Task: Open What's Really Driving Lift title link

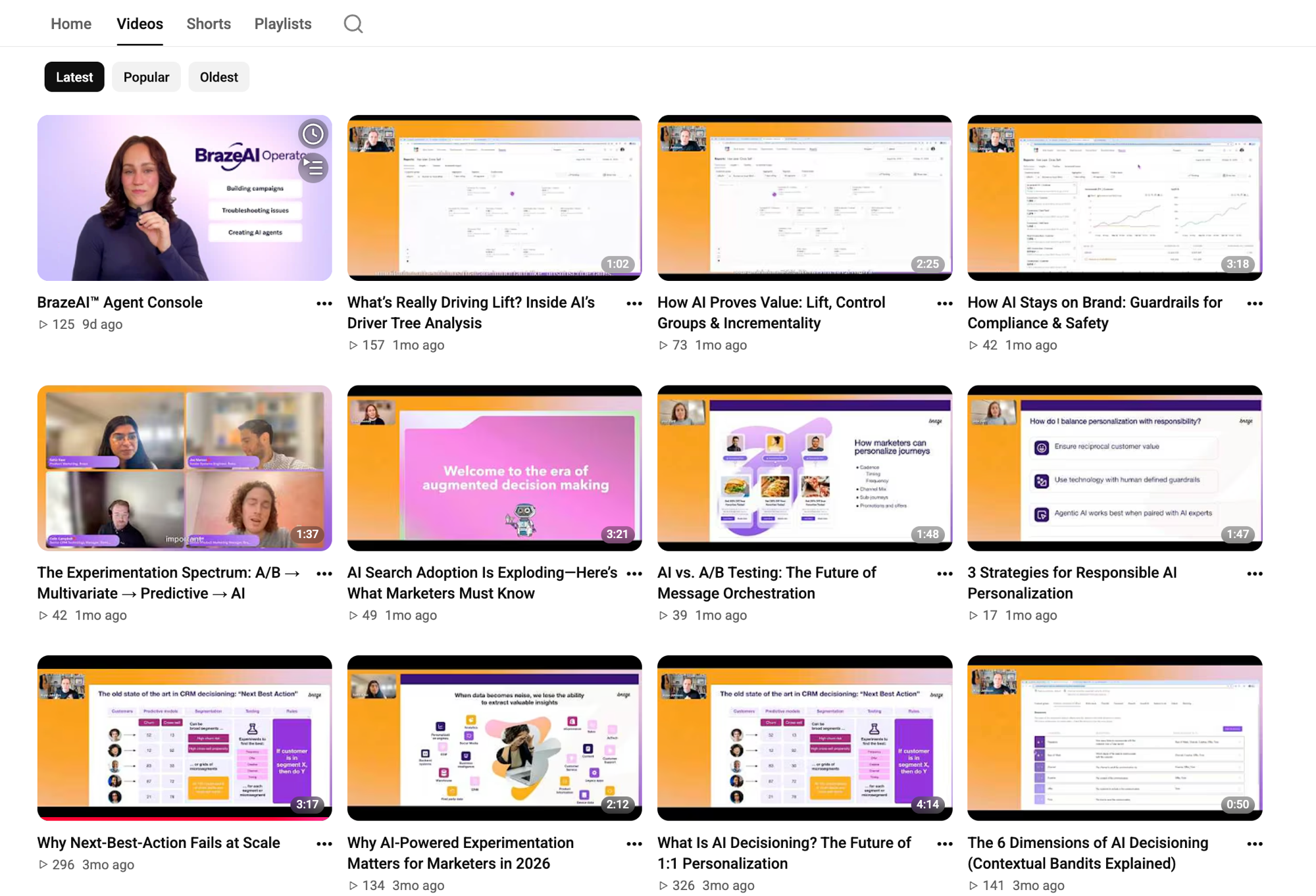Action: [471, 312]
